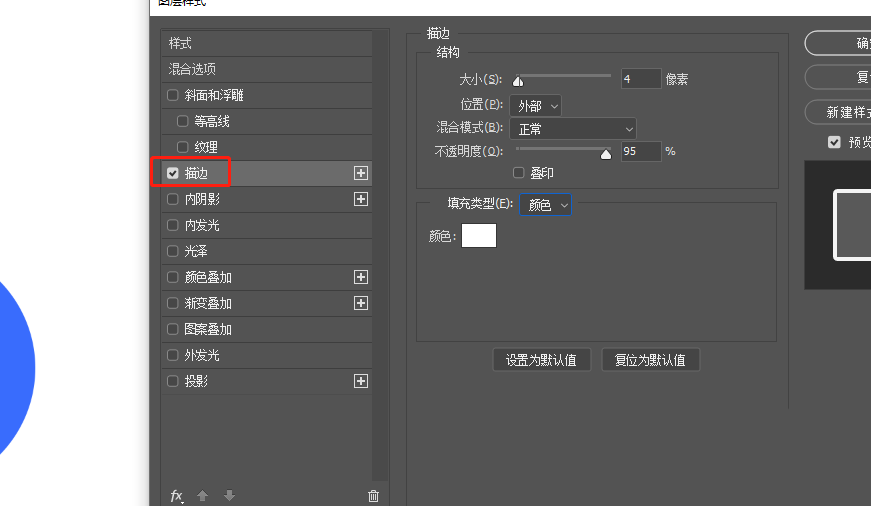Select the 外发光 effect row label

[x=202, y=355]
